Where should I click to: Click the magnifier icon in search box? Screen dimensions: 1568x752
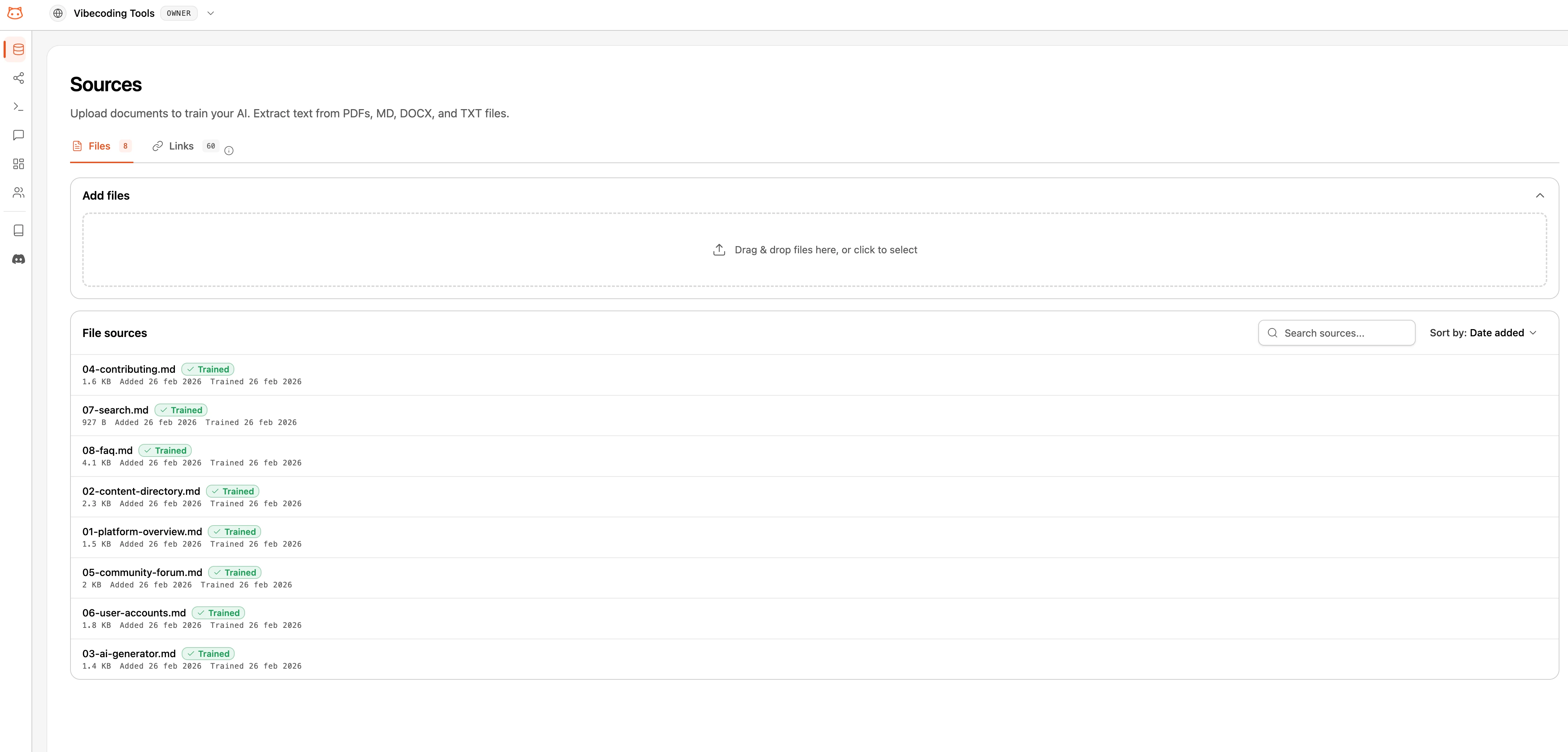[1272, 333]
